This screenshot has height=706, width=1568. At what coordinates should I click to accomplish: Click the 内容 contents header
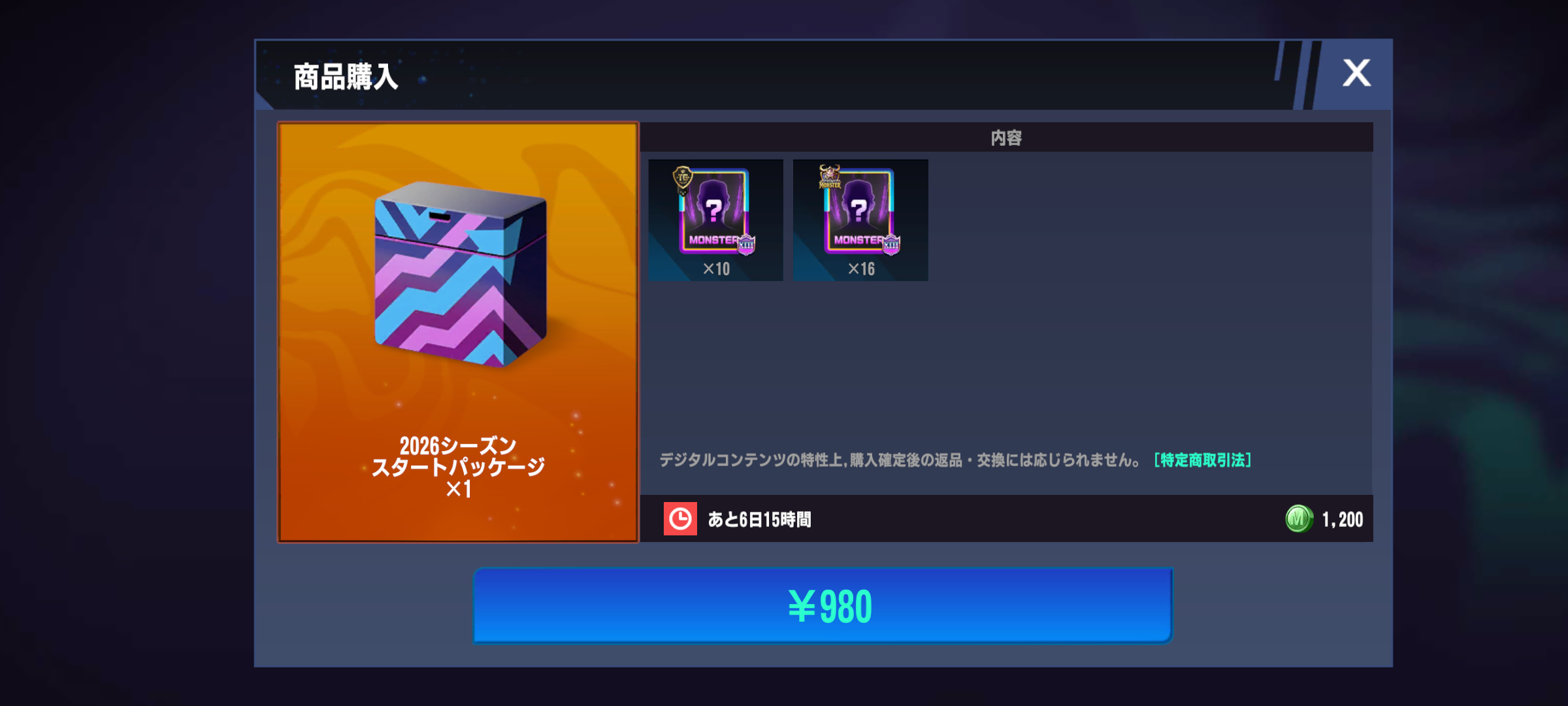tap(1006, 138)
